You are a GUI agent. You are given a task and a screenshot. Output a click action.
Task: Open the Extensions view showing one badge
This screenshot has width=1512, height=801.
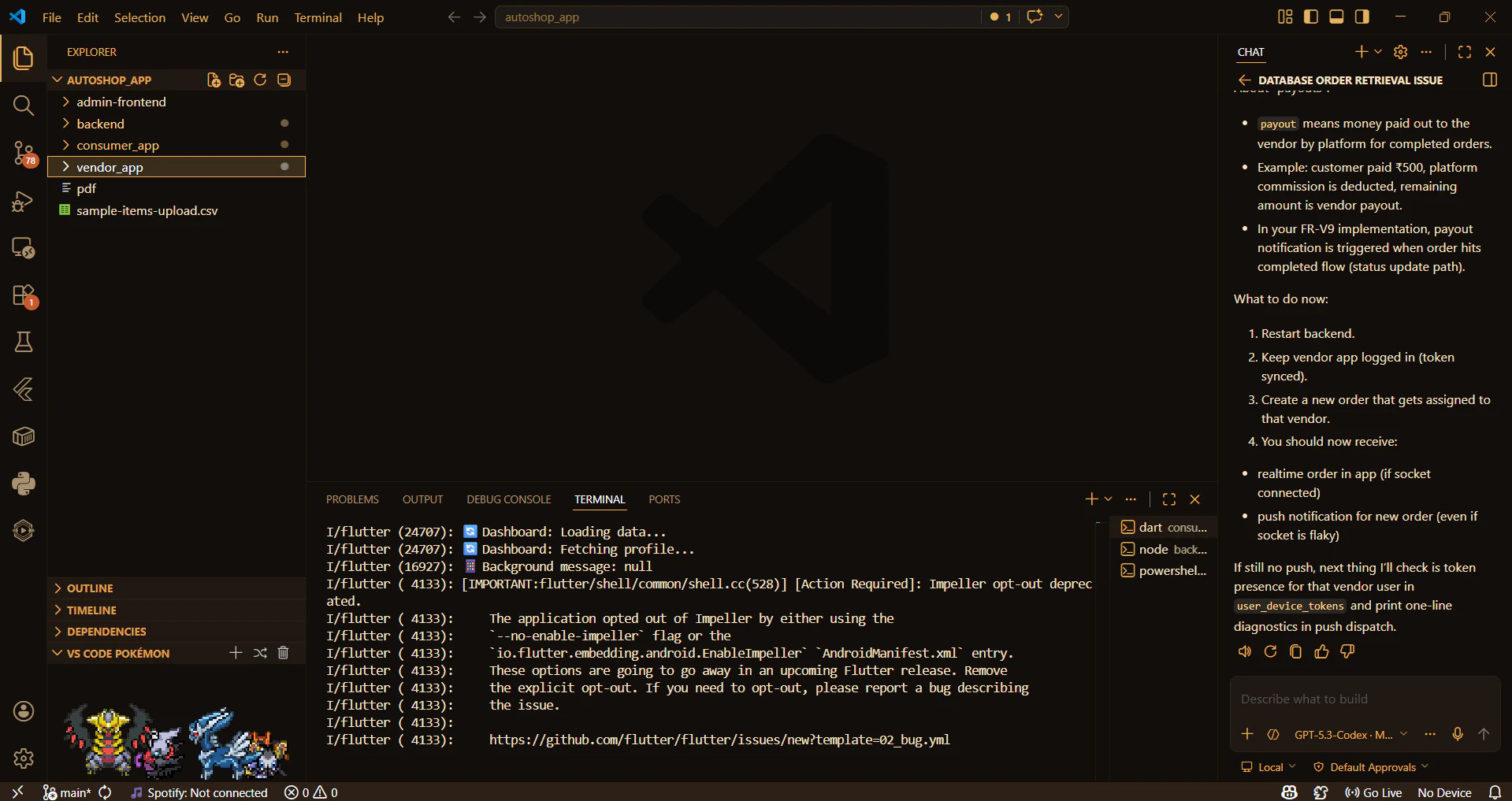(x=24, y=297)
